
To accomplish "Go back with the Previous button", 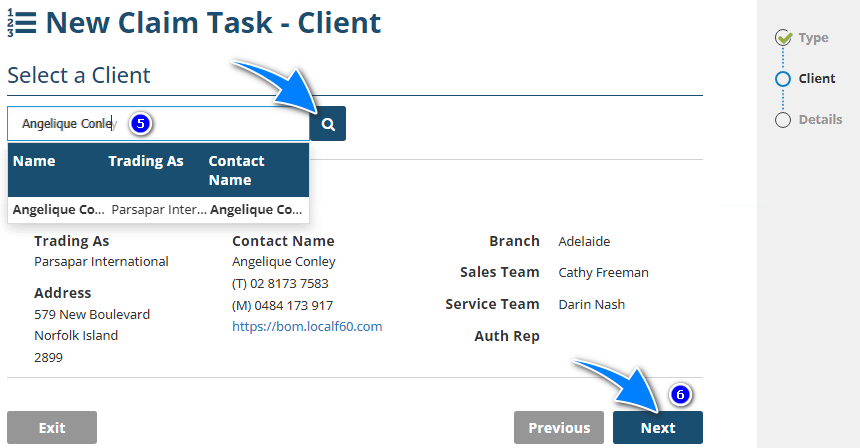I will [x=559, y=427].
